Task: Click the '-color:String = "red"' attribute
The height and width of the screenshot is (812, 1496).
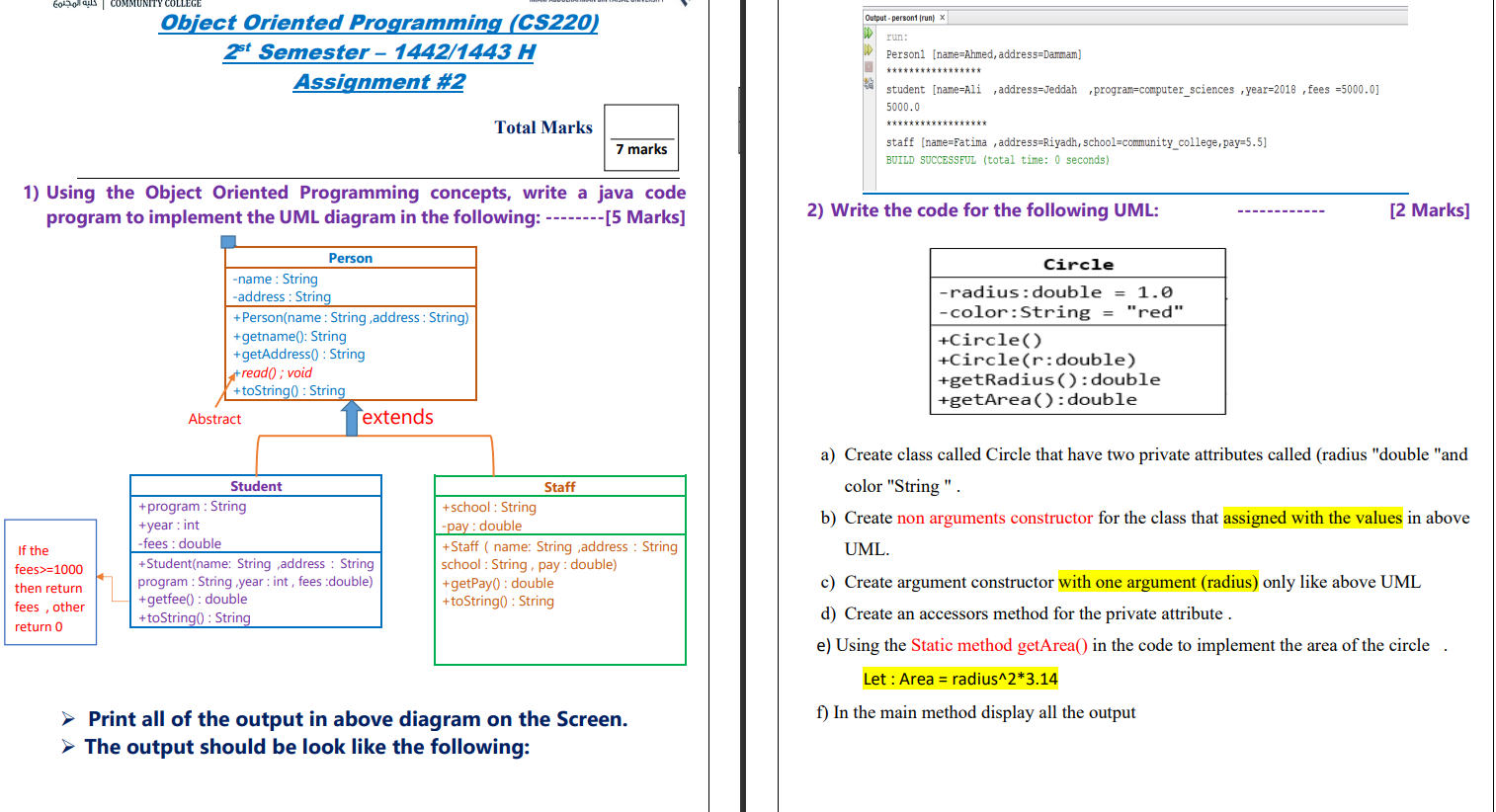Action: coord(1060,312)
